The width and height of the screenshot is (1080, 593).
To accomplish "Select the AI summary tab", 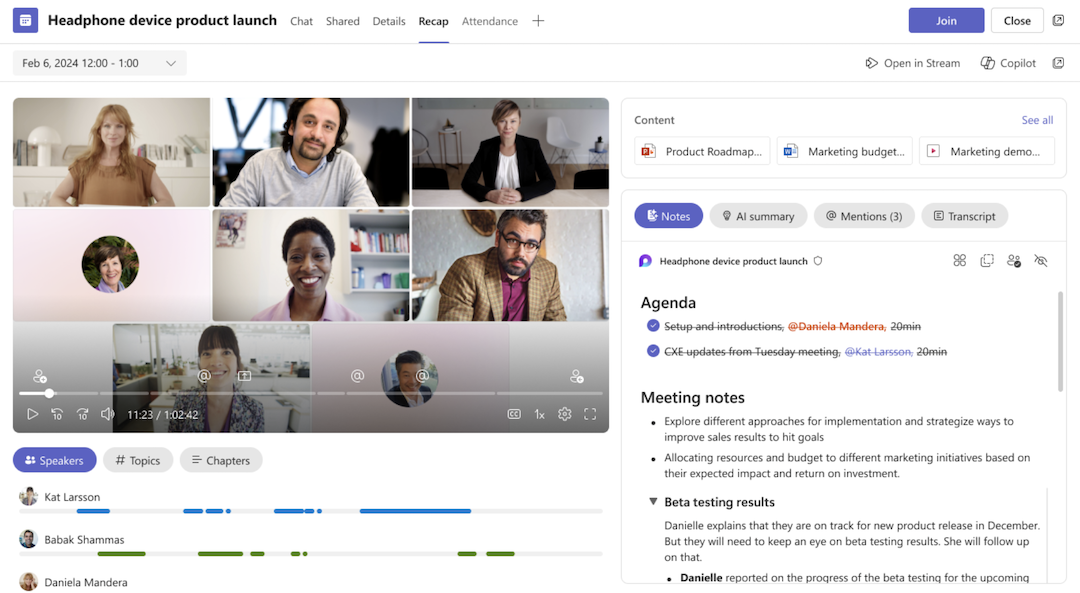I will click(757, 216).
